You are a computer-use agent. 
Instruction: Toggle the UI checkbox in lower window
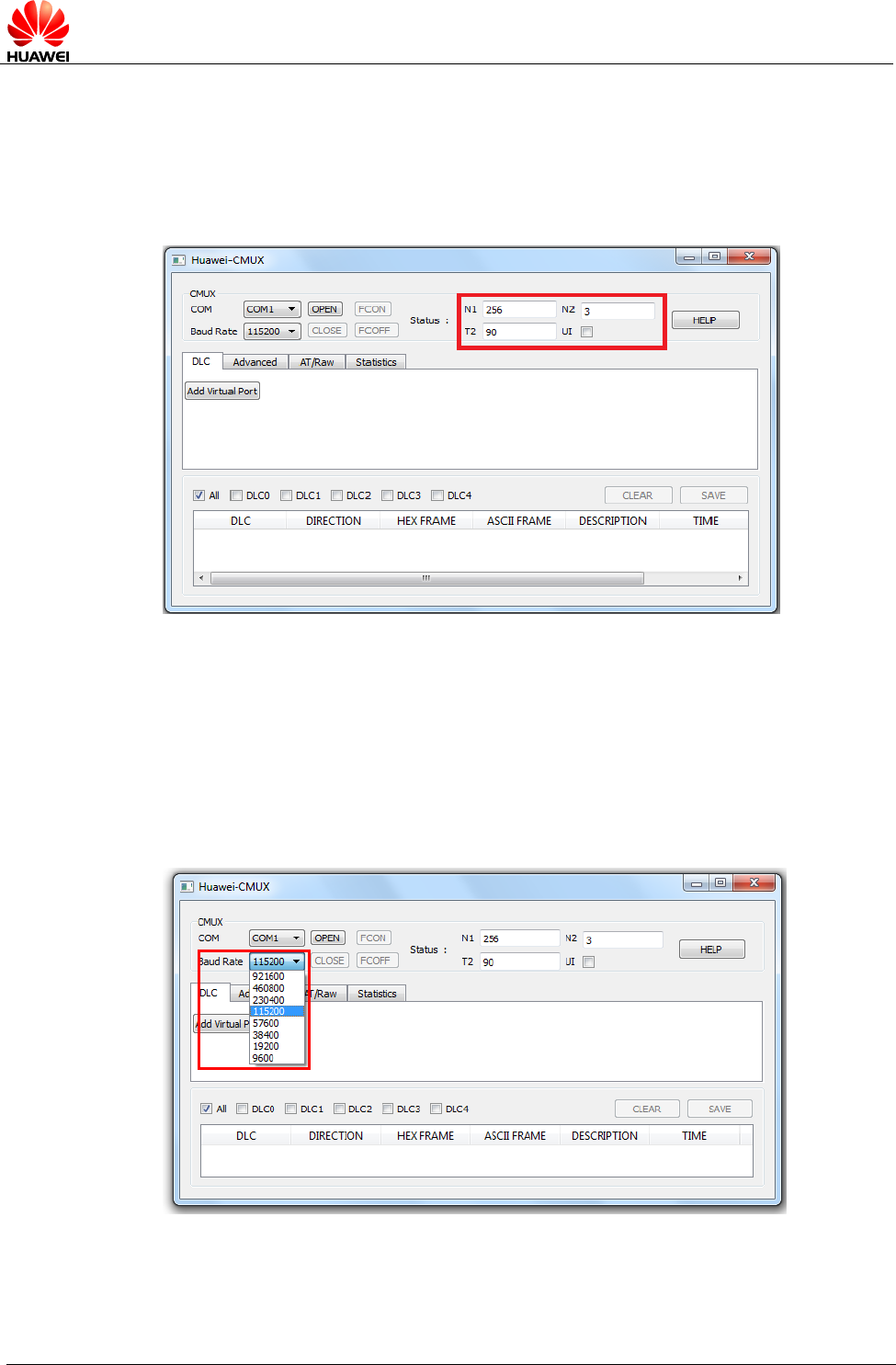pyautogui.click(x=589, y=962)
